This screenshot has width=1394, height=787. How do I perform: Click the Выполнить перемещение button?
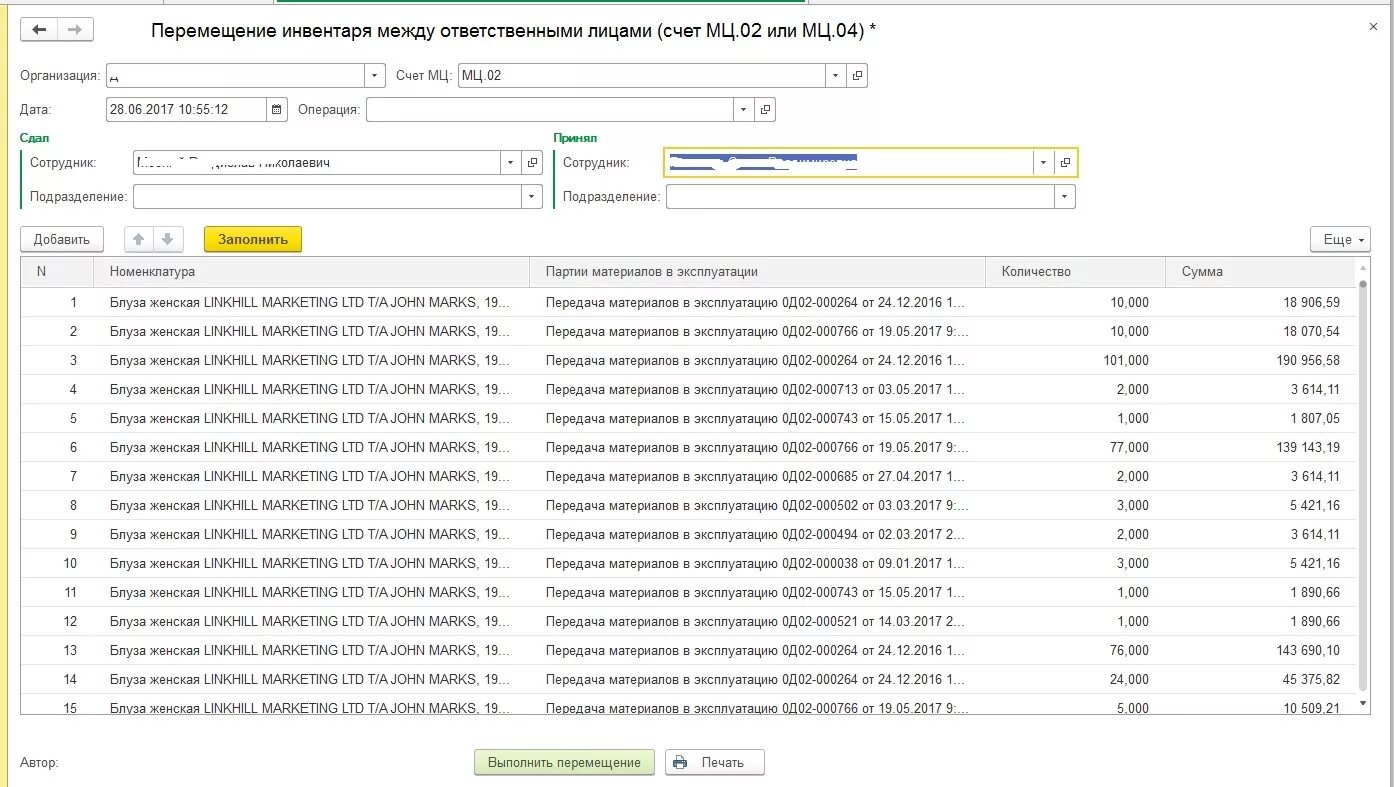[x=564, y=763]
